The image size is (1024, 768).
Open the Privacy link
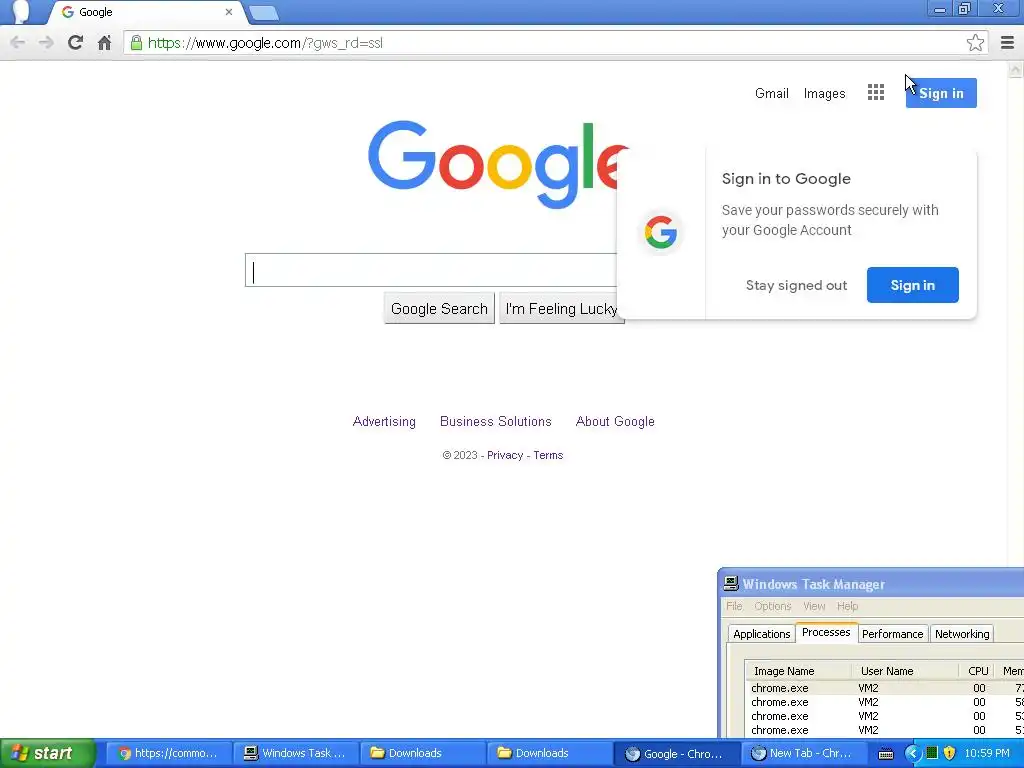505,455
